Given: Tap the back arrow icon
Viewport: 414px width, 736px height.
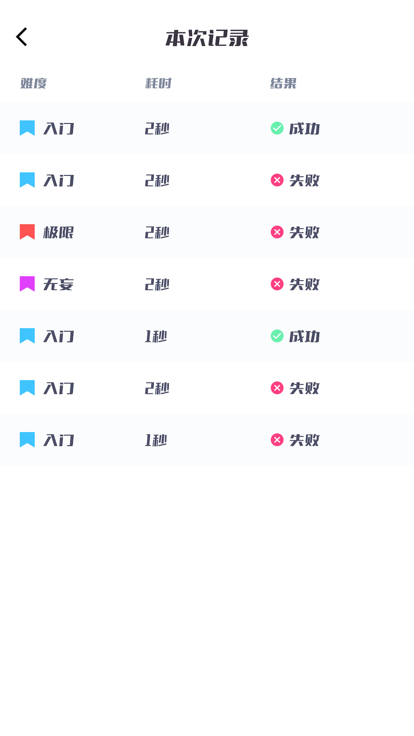Looking at the screenshot, I should (x=22, y=37).
